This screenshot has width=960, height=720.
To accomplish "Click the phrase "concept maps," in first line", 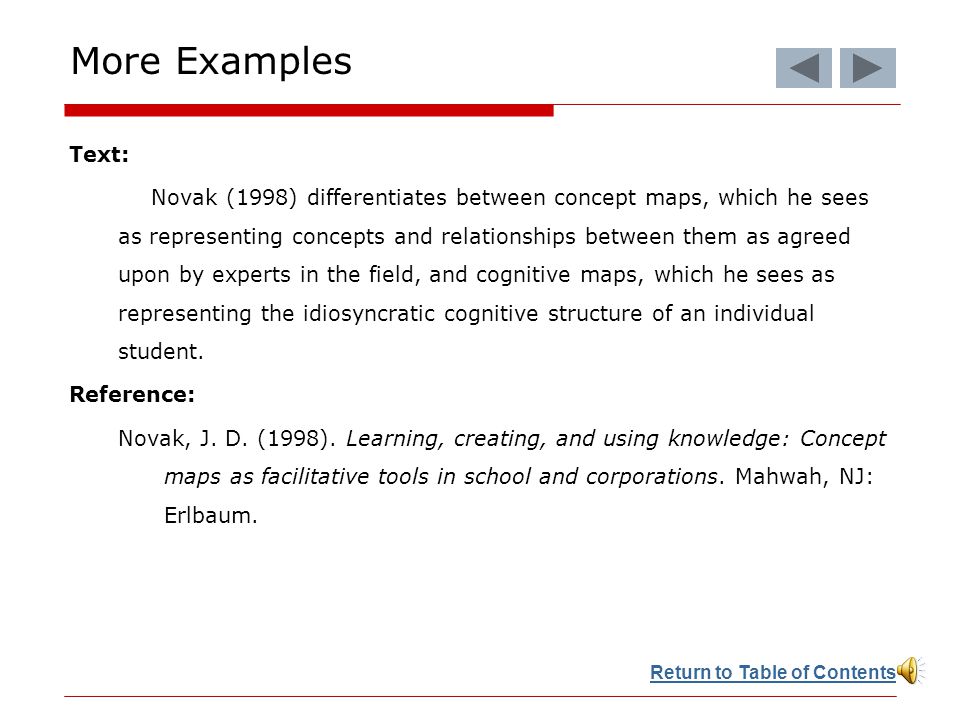I will (x=631, y=198).
